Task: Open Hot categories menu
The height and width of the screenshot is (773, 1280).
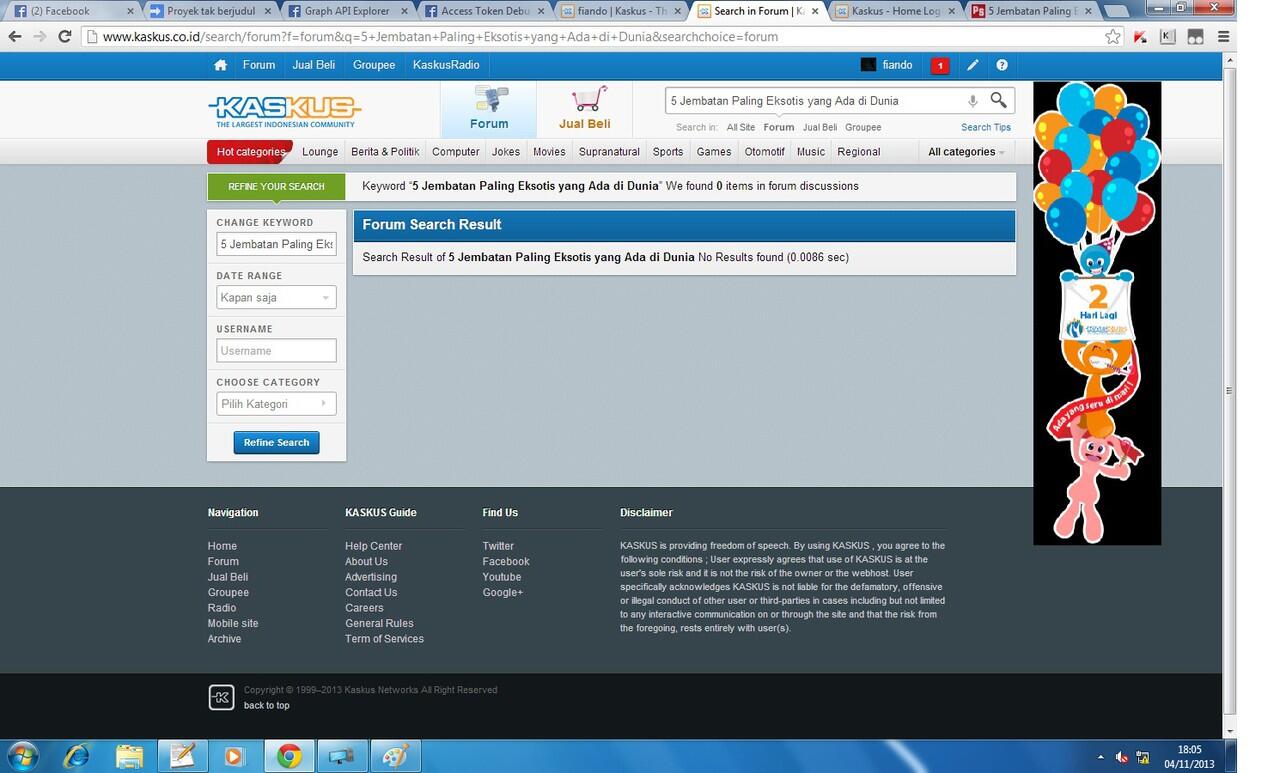Action: [250, 152]
